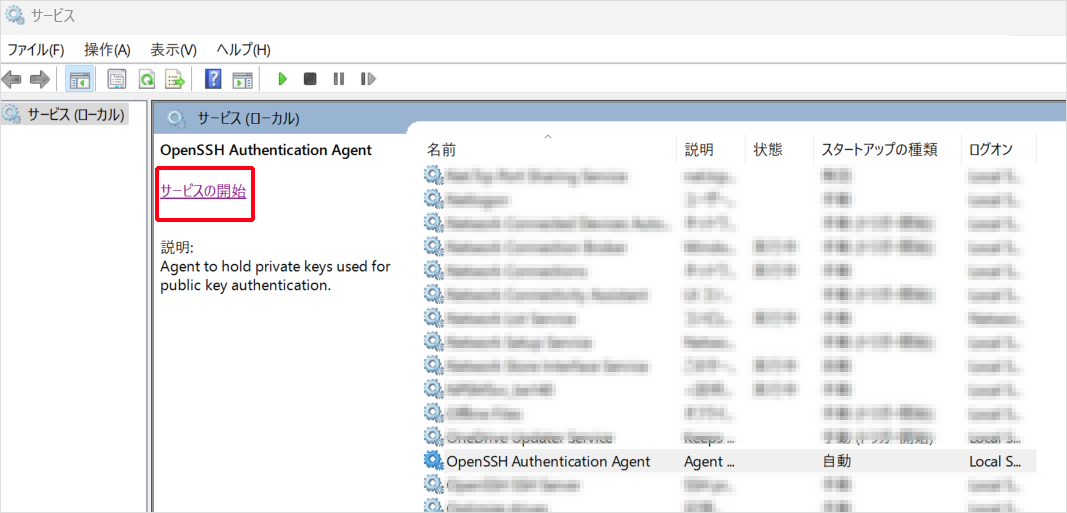
Task: Click the サービスの開始 link
Action: (203, 191)
